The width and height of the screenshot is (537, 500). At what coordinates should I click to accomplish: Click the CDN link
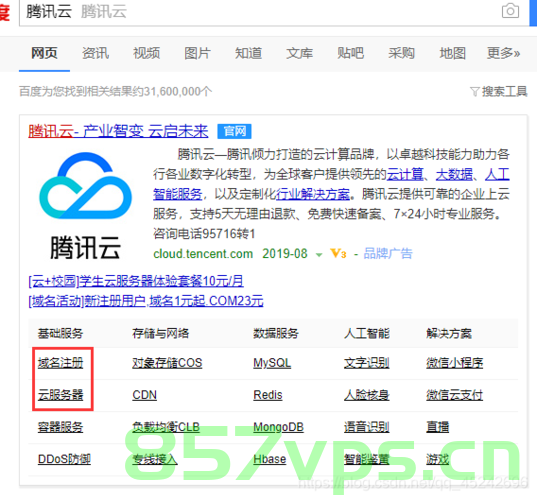[145, 395]
